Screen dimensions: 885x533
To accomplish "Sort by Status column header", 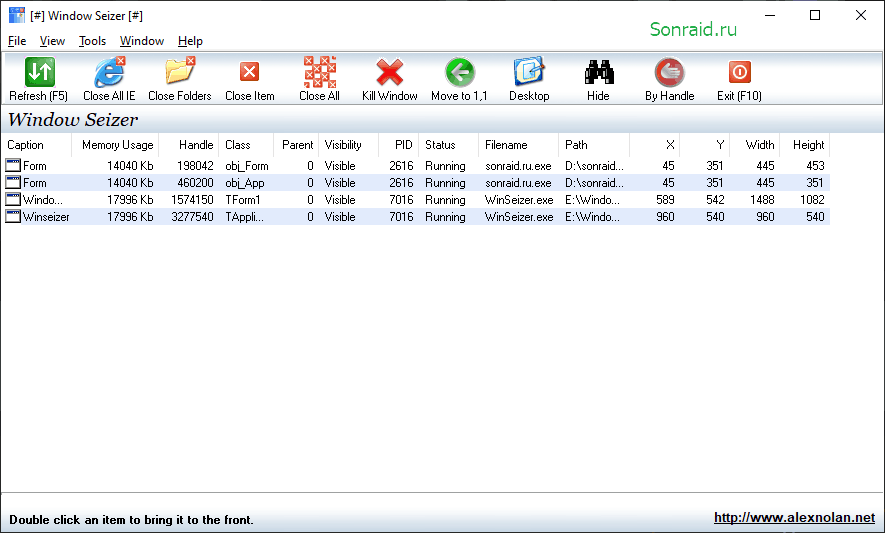I will (x=449, y=145).
